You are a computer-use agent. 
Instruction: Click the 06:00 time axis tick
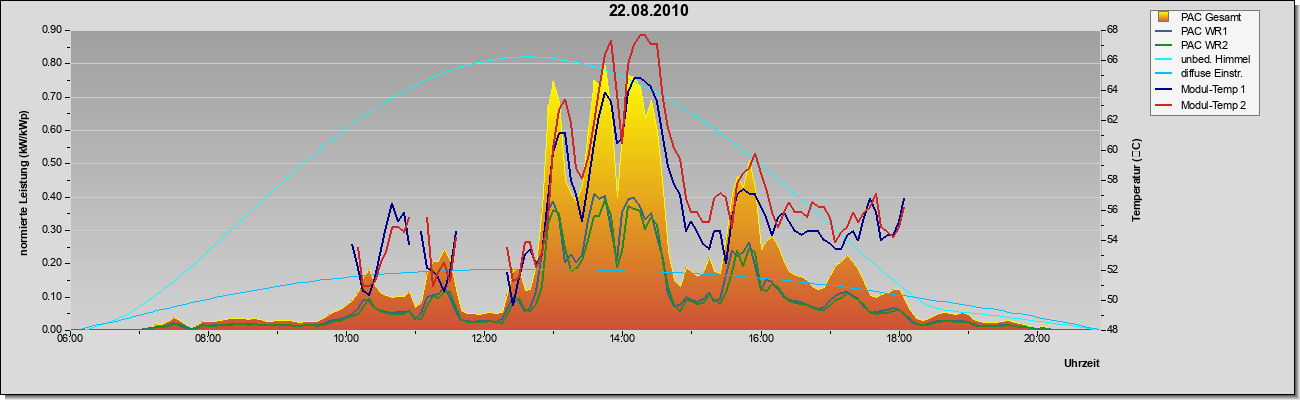coord(69,339)
